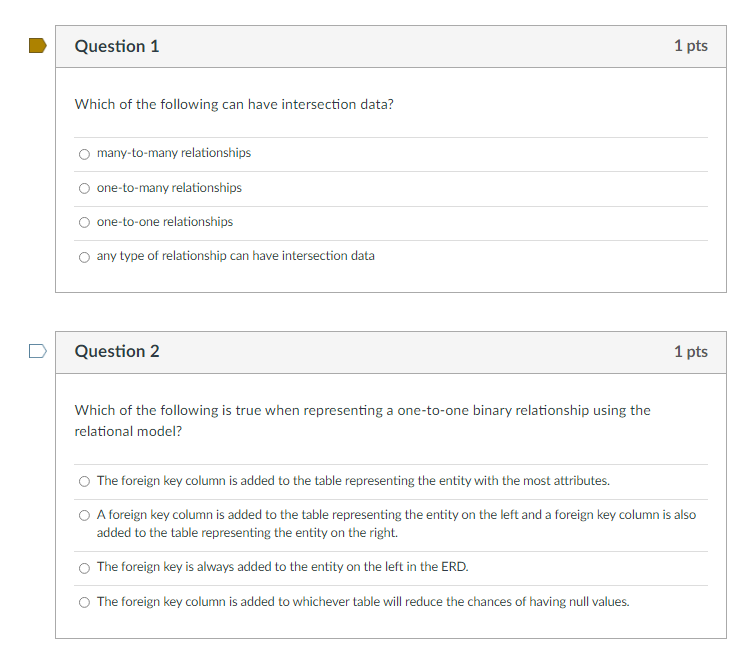Select many-to-many relationships answer
This screenshot has width=749, height=652.
tap(85, 154)
